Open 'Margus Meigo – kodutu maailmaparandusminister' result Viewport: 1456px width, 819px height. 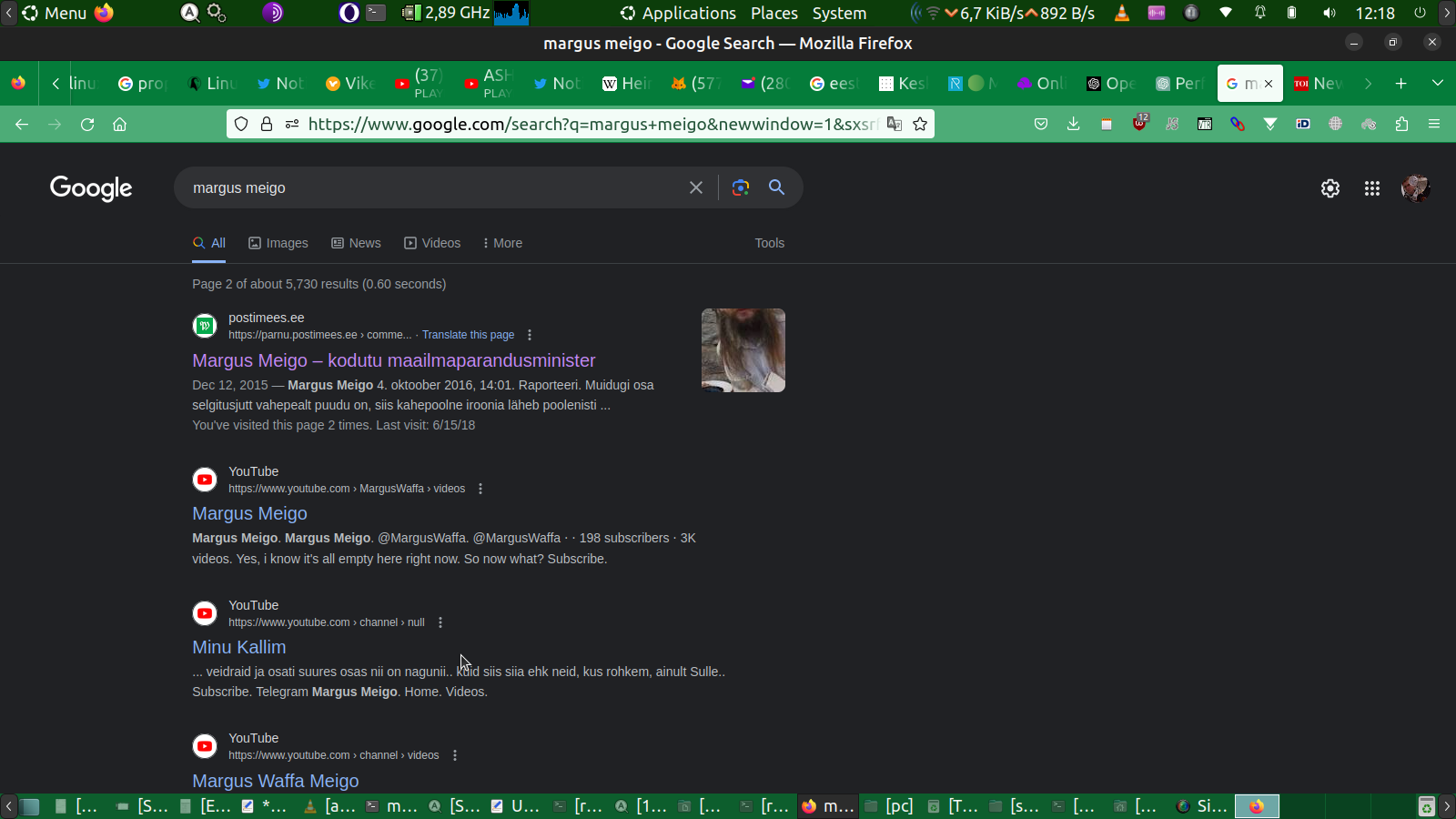point(394,360)
